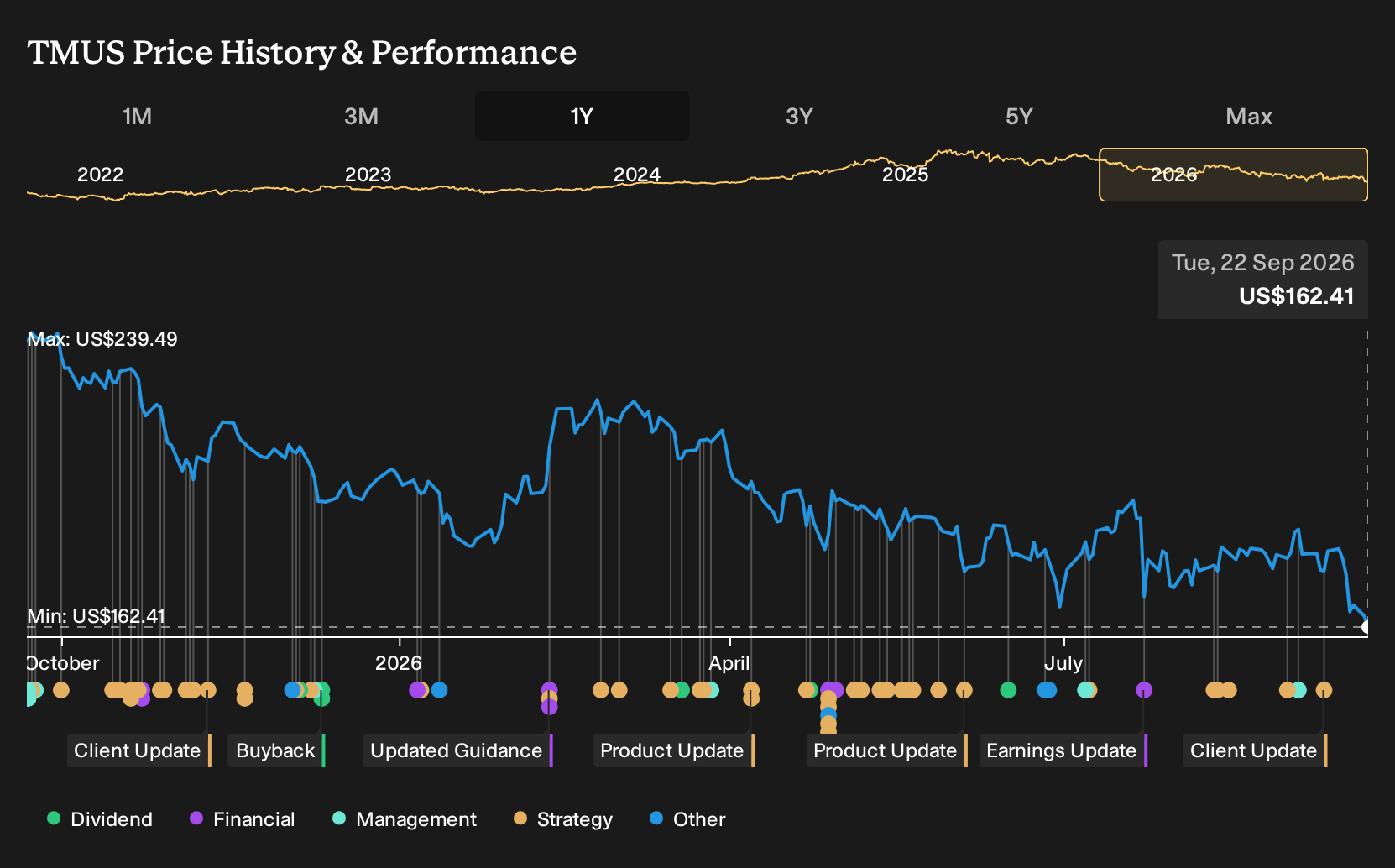This screenshot has height=868, width=1395.
Task: Click the 2026 main chart axis label
Action: pos(398,663)
